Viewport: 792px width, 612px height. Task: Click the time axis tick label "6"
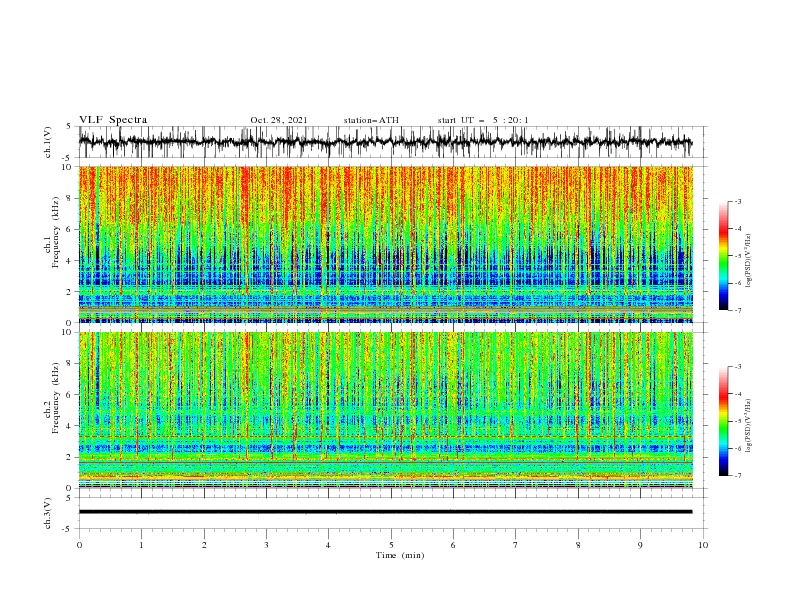(x=453, y=545)
